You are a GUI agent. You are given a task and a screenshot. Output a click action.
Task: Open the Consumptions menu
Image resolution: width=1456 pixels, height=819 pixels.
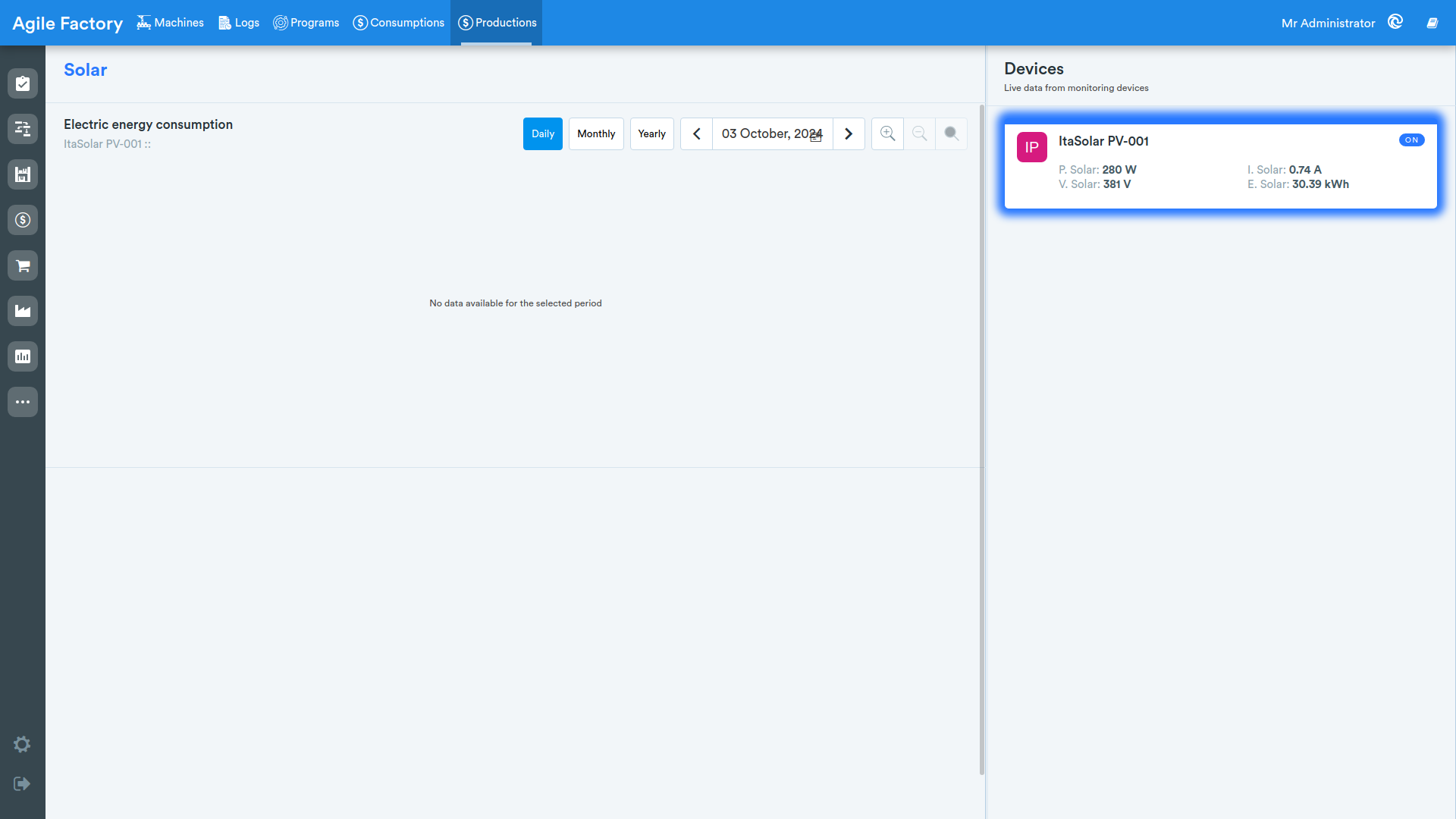click(x=399, y=23)
